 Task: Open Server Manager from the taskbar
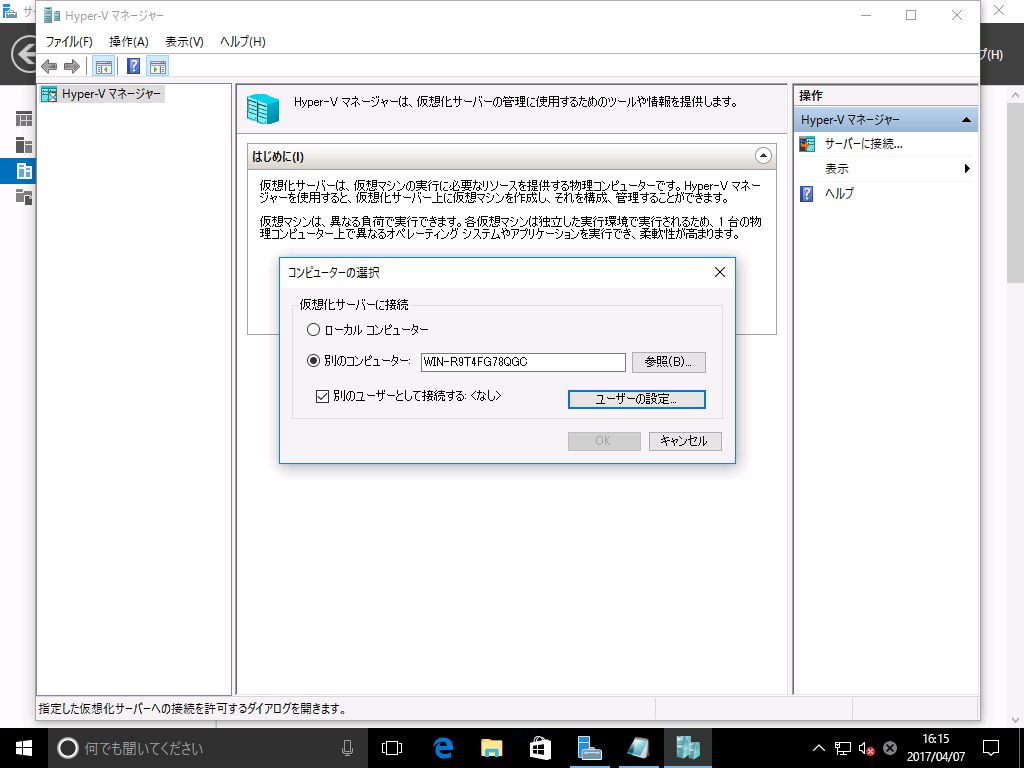point(589,747)
